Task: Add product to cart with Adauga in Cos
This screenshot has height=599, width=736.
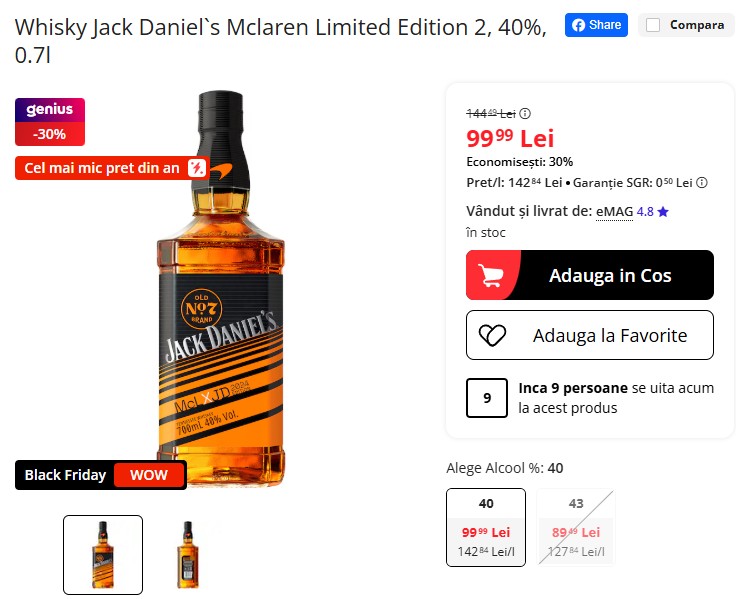Action: tap(590, 275)
